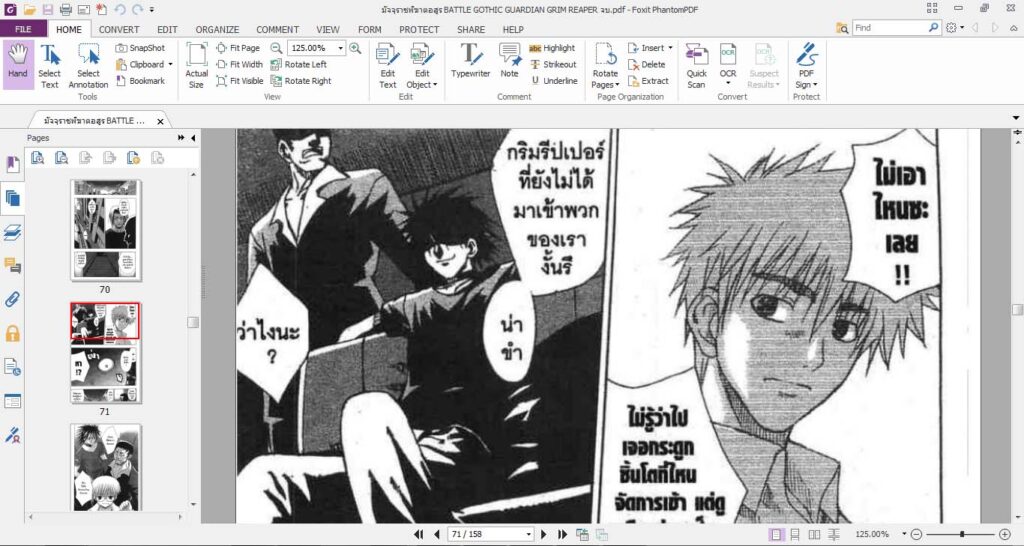Enable facing pages view mode
The height and width of the screenshot is (546, 1024).
[814, 534]
